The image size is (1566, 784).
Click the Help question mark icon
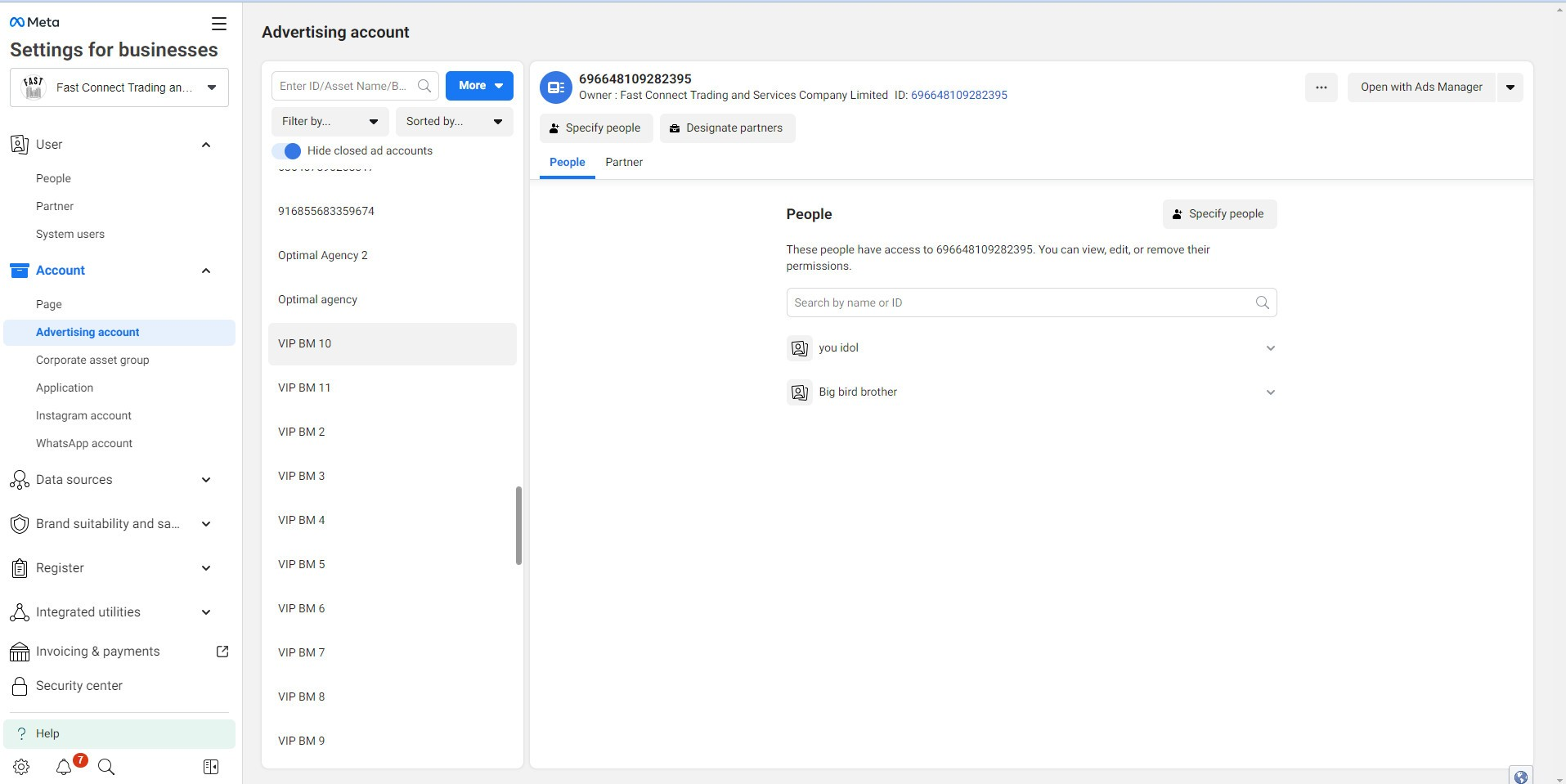pyautogui.click(x=21, y=733)
